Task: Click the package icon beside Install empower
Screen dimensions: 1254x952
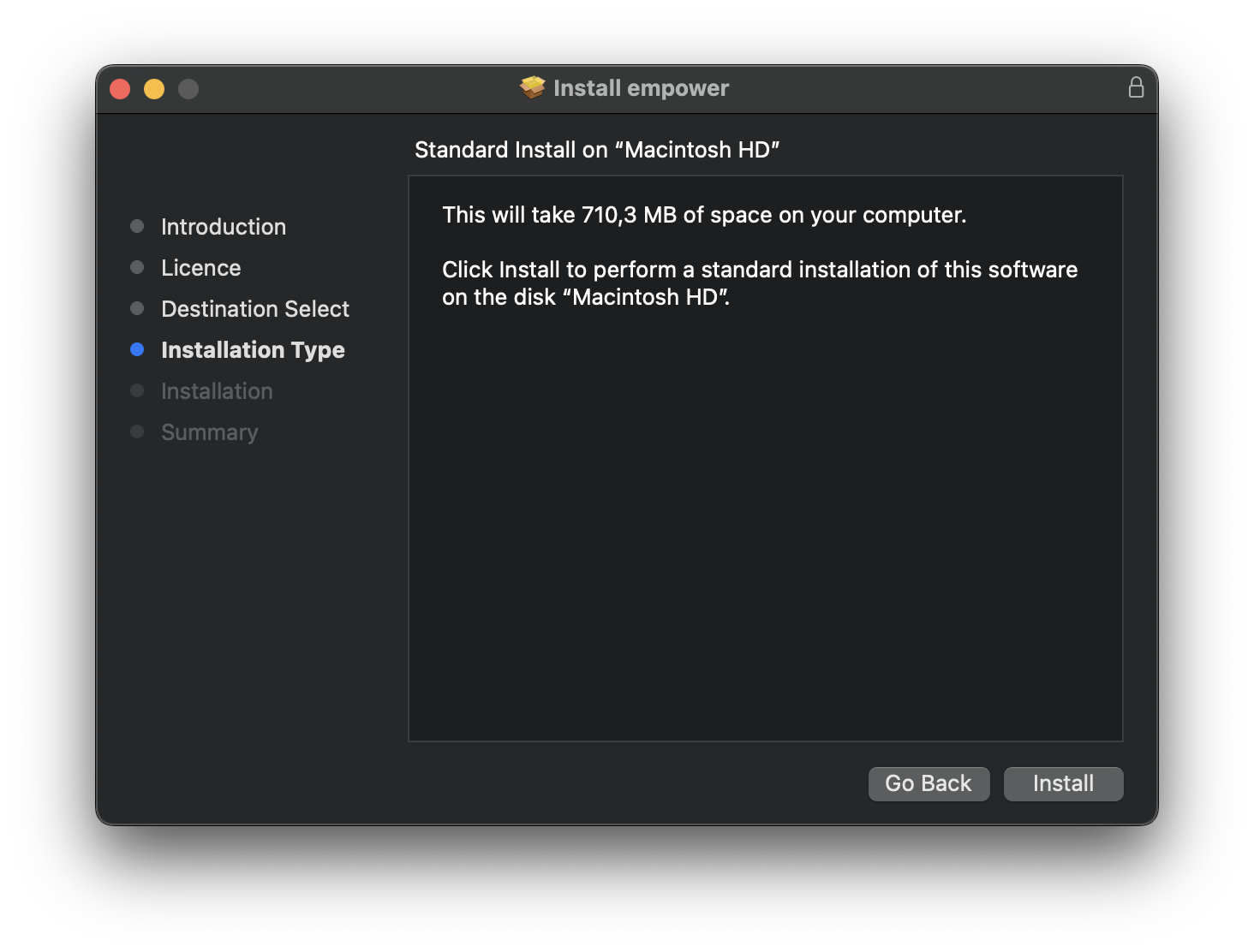Action: [533, 87]
